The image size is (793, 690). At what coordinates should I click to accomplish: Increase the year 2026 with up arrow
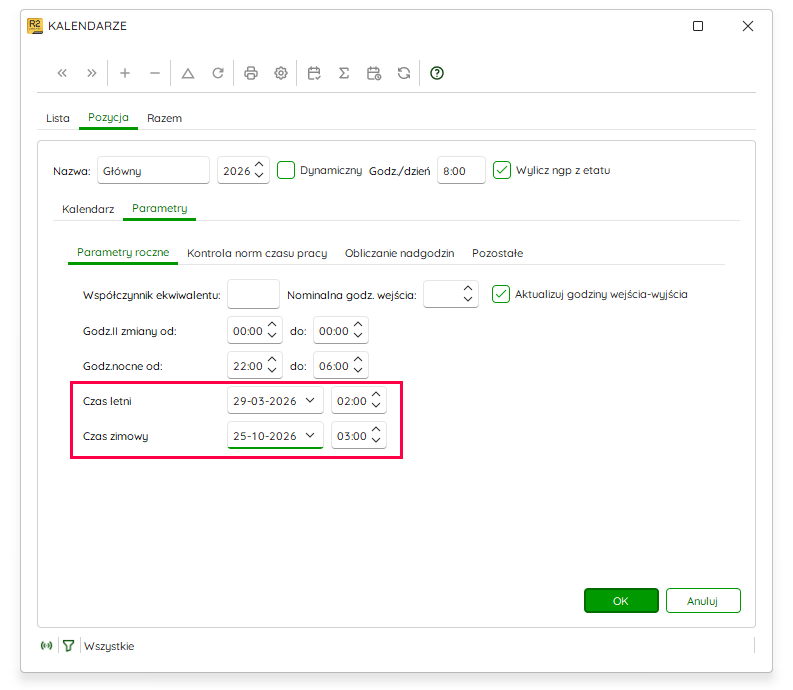pos(259,164)
